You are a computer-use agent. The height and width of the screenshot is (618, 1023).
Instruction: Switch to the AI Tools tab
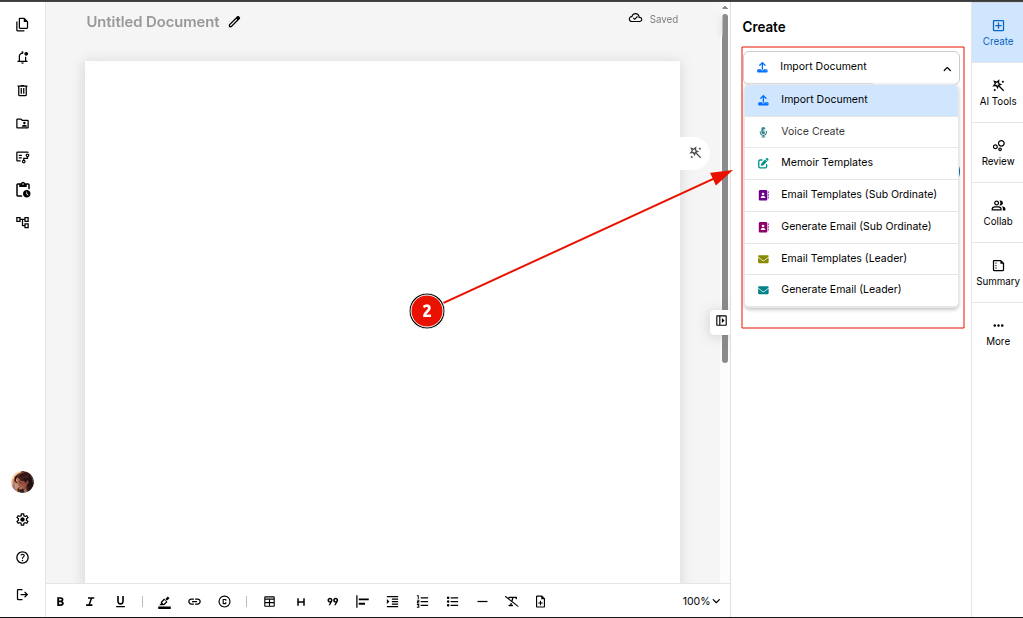(x=997, y=92)
